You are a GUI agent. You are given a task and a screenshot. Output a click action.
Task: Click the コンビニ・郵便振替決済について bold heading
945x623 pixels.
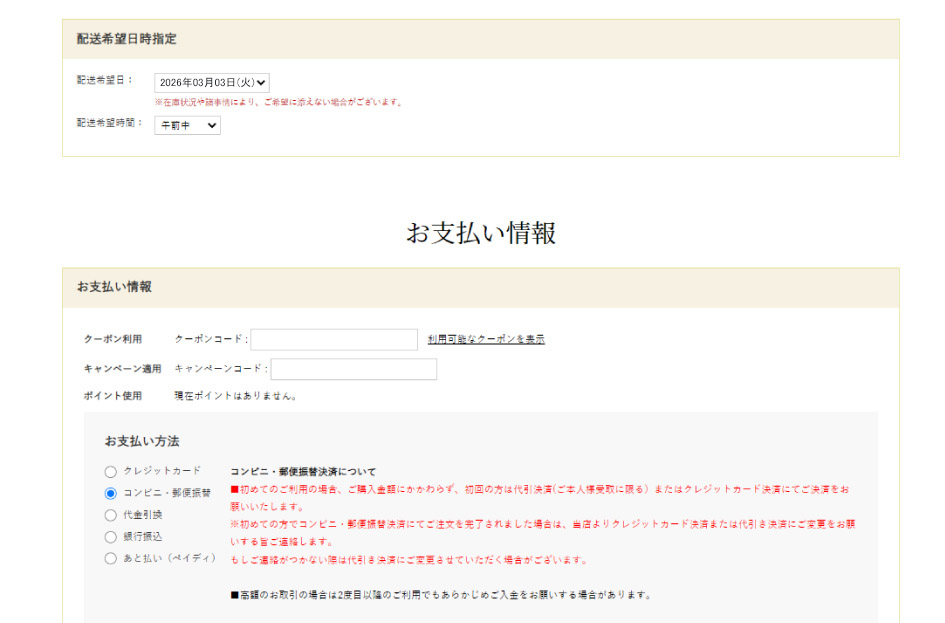point(303,471)
